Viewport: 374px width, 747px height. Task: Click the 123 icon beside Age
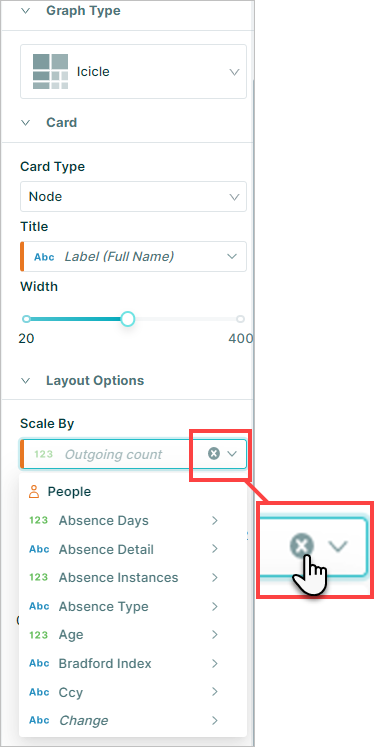pyautogui.click(x=39, y=635)
